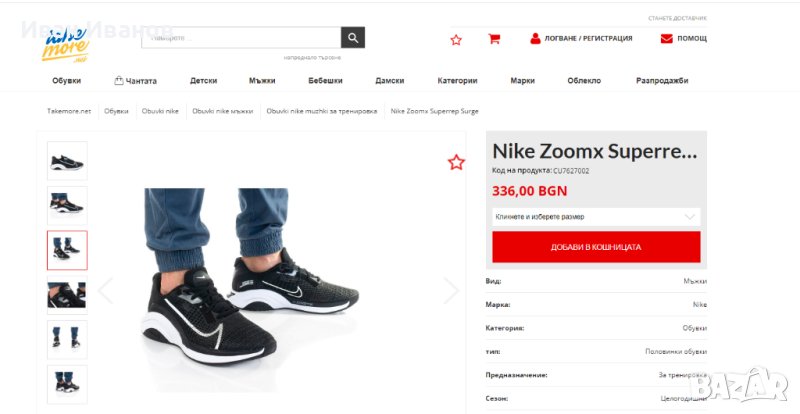Focus the search input field
800x414 pixels.
click(240, 38)
